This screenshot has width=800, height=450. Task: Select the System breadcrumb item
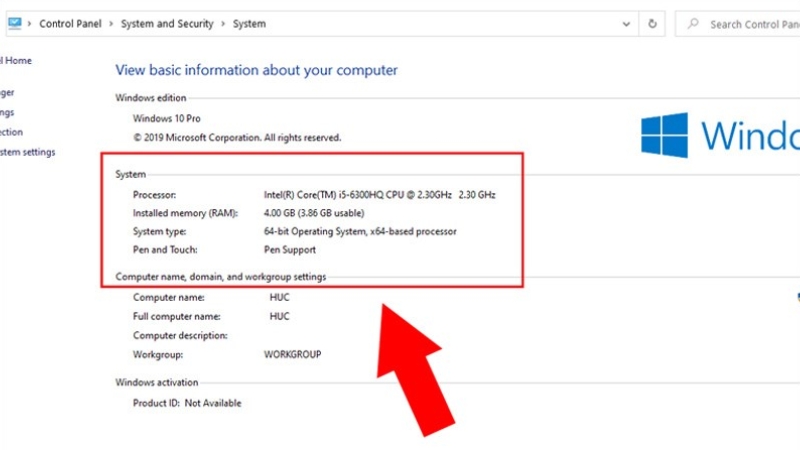[x=249, y=24]
